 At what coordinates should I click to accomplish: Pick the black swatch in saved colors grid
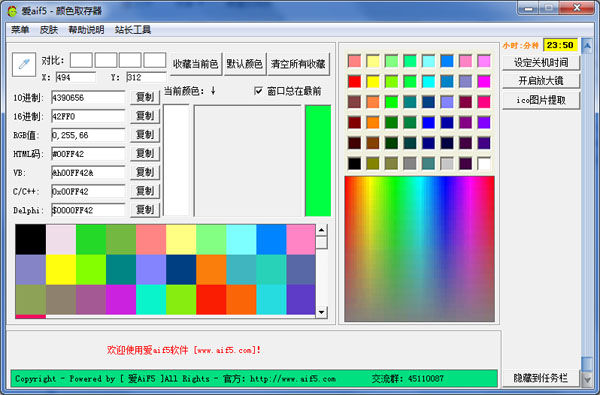click(31, 240)
